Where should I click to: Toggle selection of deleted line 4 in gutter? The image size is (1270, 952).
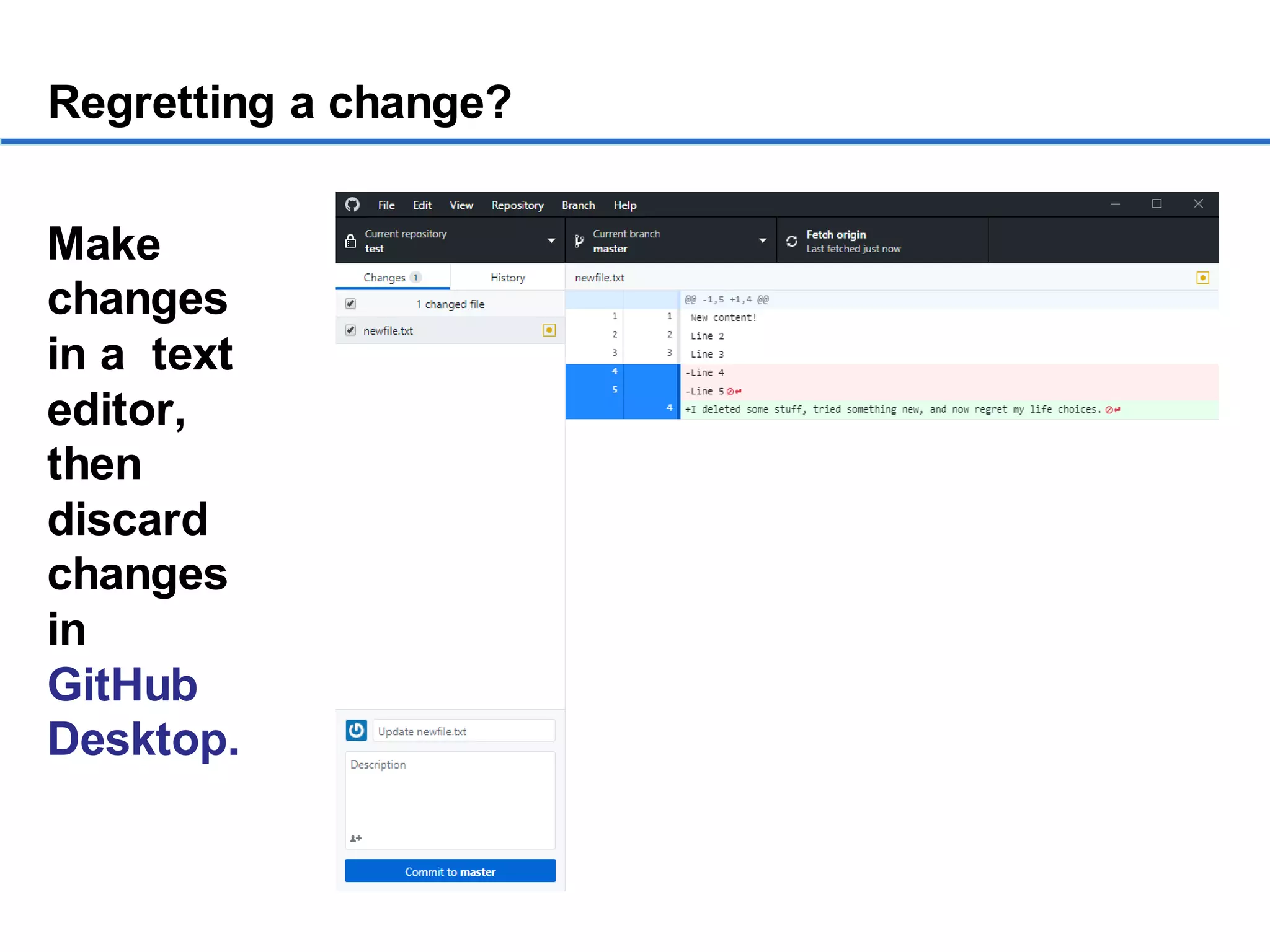point(614,372)
